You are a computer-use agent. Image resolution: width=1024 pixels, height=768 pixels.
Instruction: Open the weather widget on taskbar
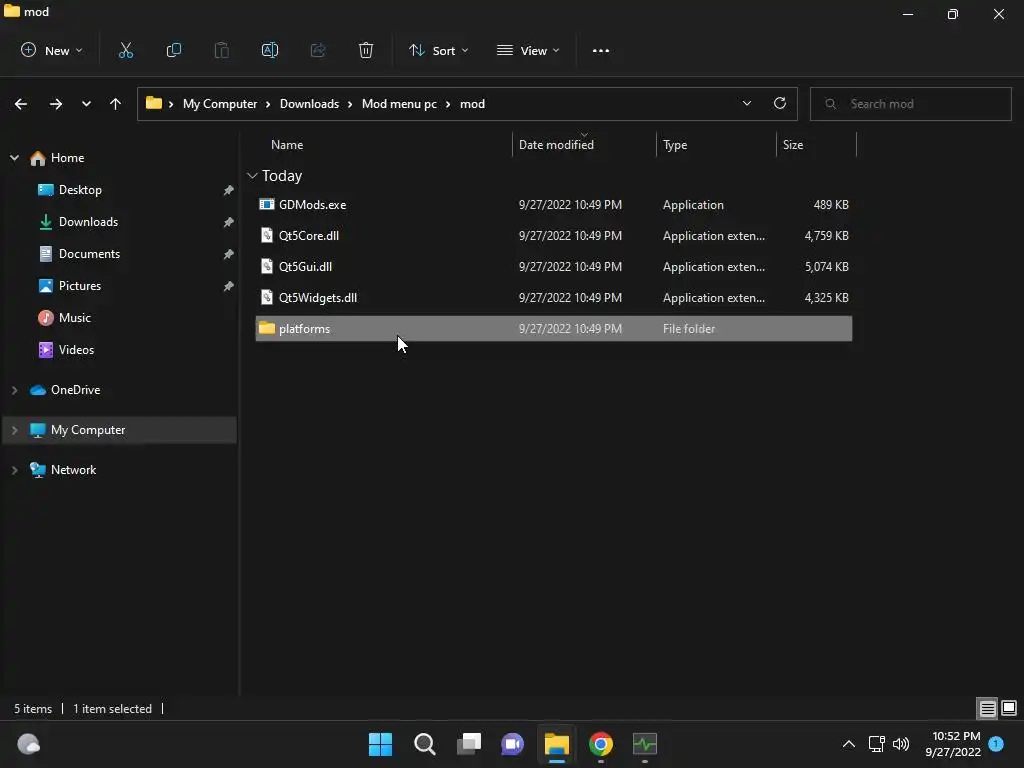tap(28, 744)
